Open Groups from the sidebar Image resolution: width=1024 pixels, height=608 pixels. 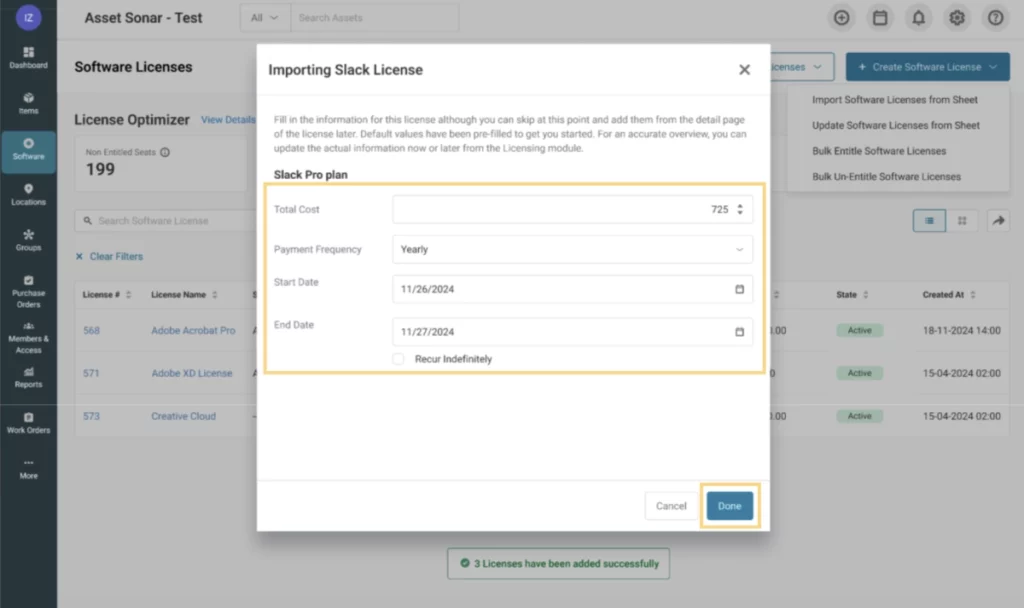coord(28,240)
